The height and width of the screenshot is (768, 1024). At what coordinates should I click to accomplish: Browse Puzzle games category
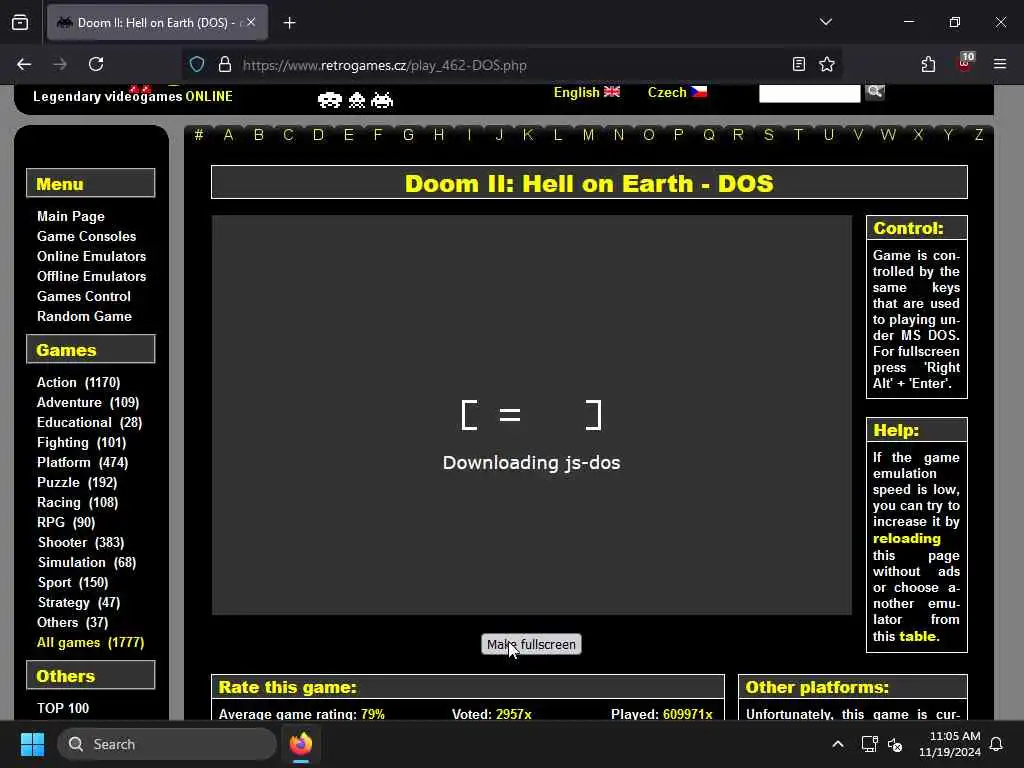click(x=76, y=483)
